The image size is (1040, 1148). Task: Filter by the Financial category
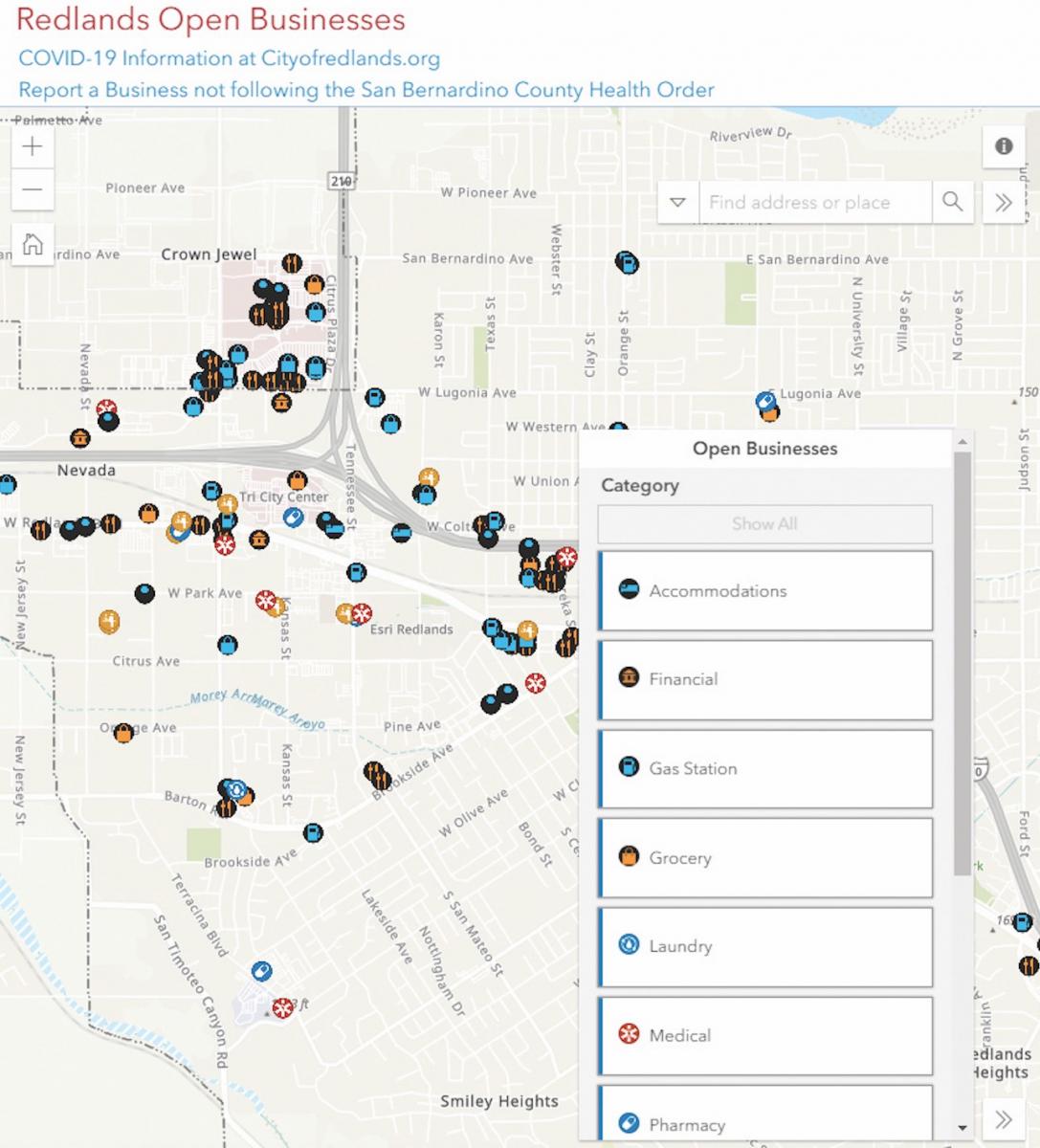pos(765,679)
